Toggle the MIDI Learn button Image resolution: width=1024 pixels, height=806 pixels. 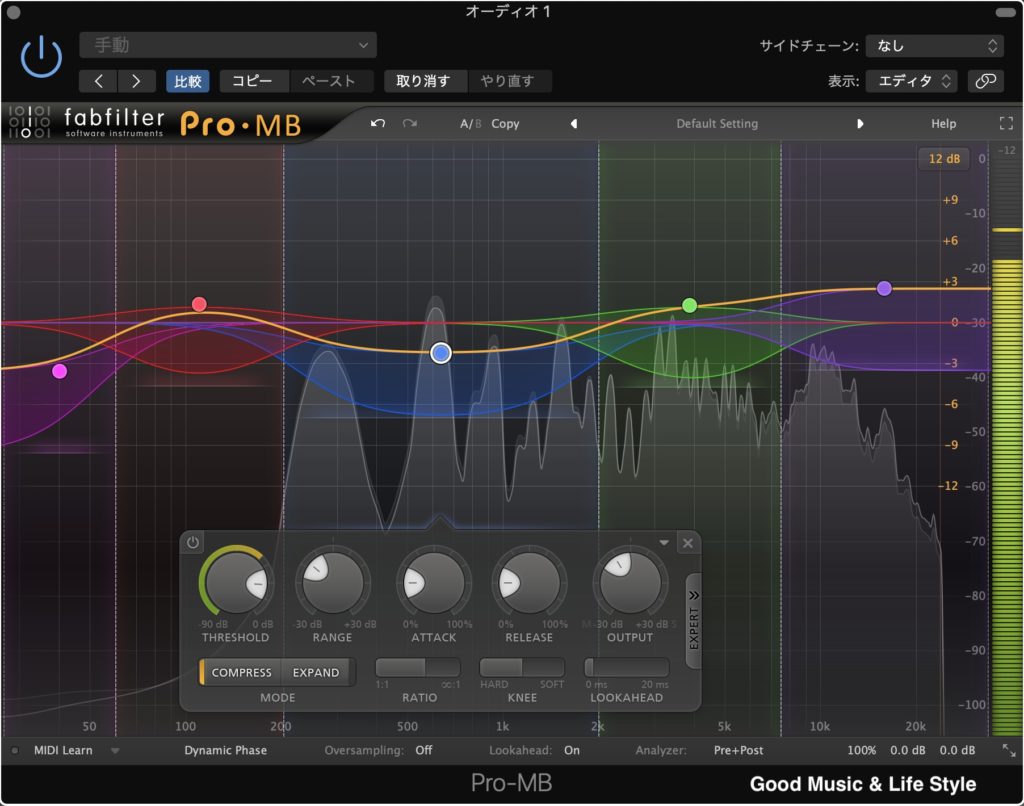[63, 750]
